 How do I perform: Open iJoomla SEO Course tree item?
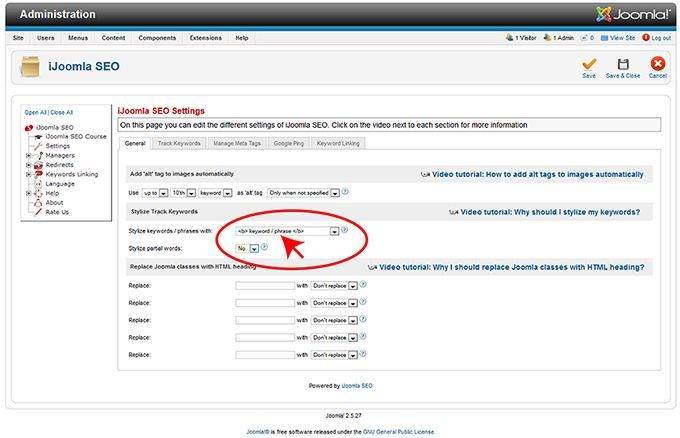pyautogui.click(x=76, y=136)
